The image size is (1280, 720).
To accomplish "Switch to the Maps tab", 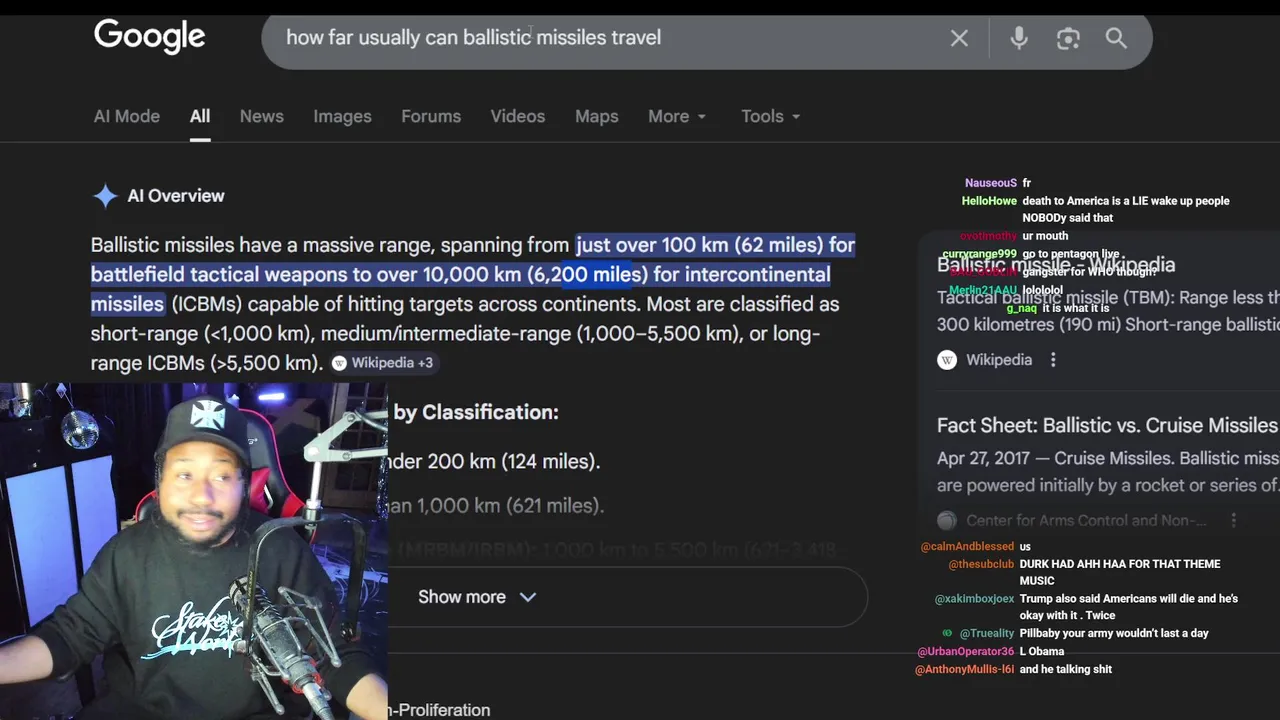I will coord(597,116).
